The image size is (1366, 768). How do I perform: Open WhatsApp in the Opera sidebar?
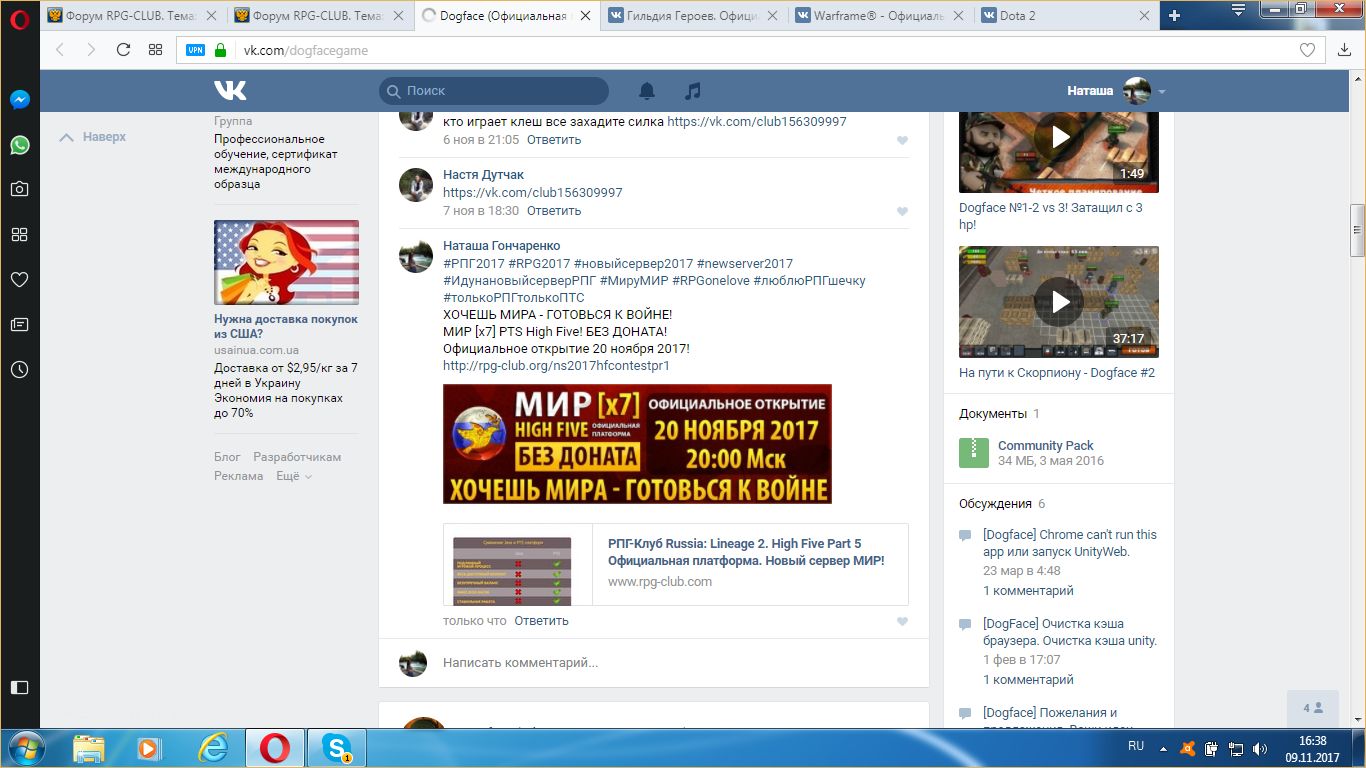pos(19,145)
